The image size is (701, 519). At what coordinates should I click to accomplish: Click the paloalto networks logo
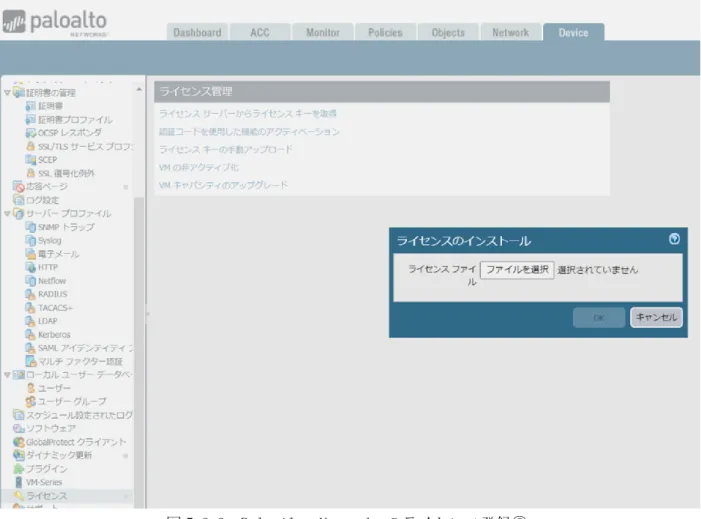tap(55, 22)
